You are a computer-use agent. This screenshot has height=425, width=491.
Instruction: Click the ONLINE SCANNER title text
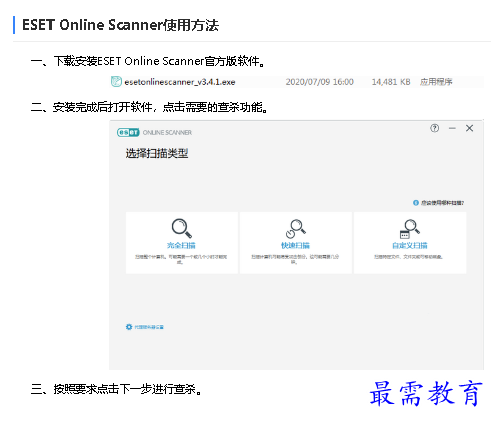(167, 132)
